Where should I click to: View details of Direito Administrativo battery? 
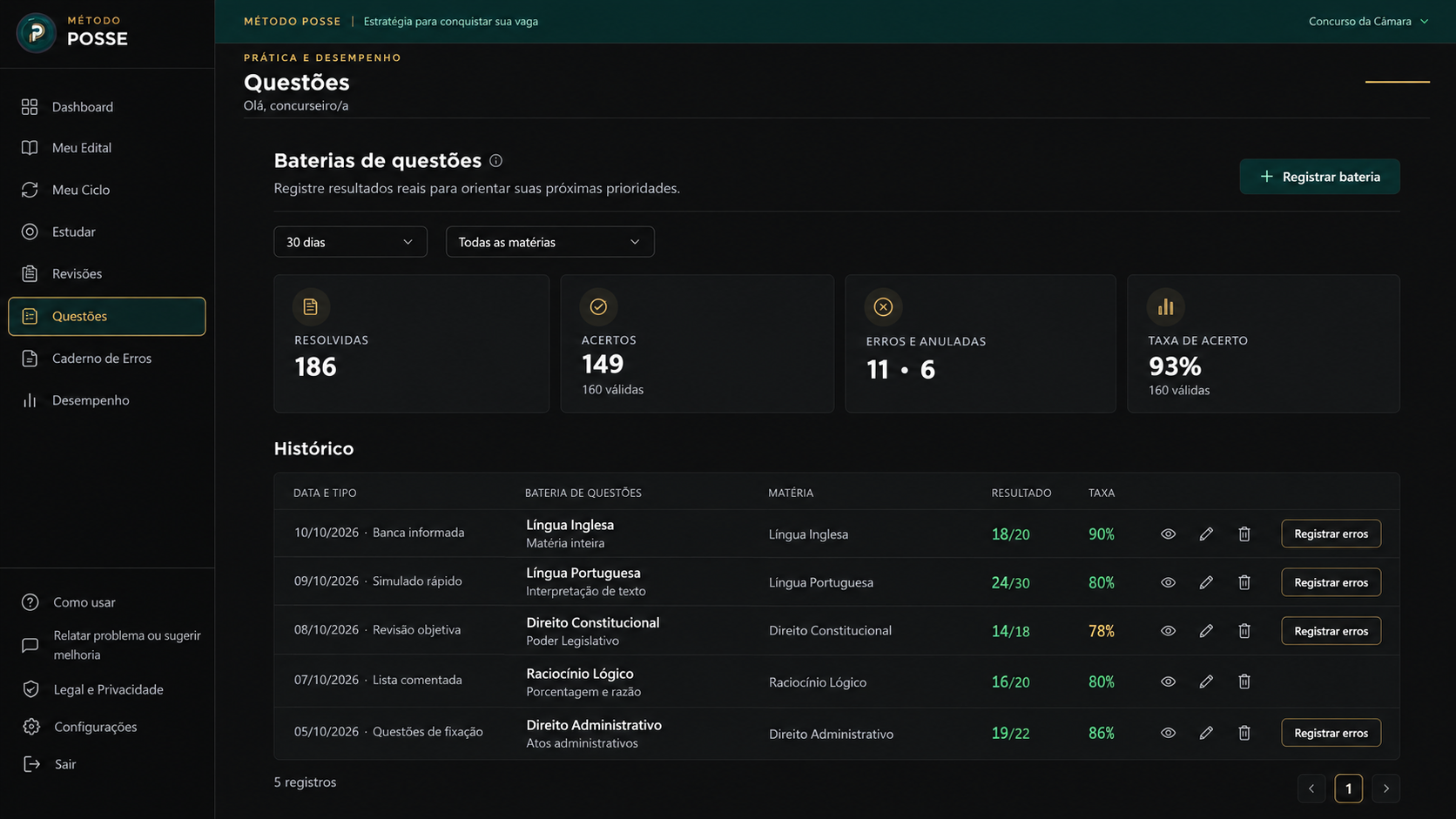1168,733
